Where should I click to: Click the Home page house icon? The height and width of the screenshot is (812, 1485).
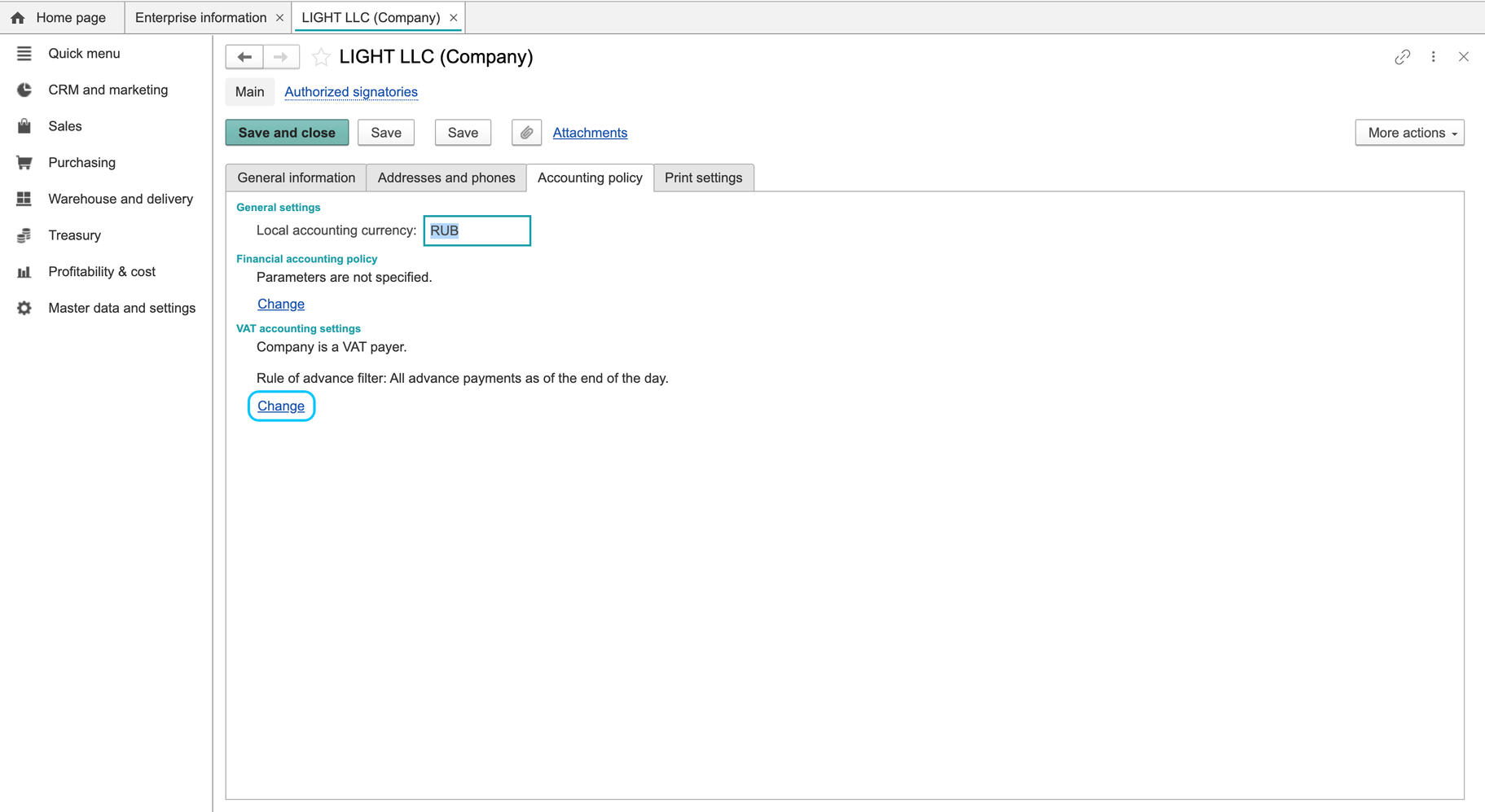[18, 17]
